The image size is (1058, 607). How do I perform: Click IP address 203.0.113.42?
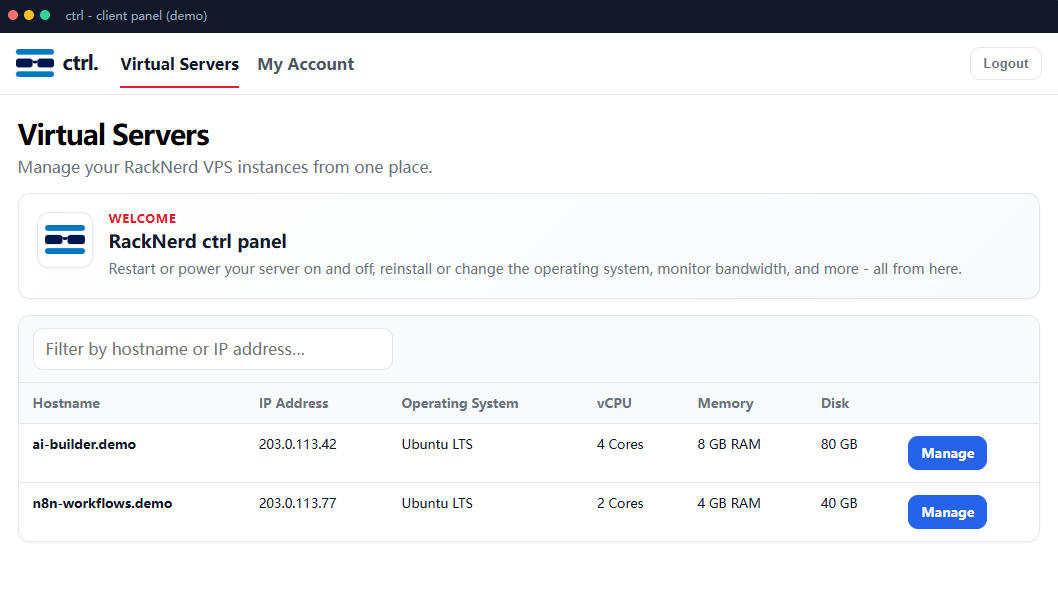pos(298,444)
